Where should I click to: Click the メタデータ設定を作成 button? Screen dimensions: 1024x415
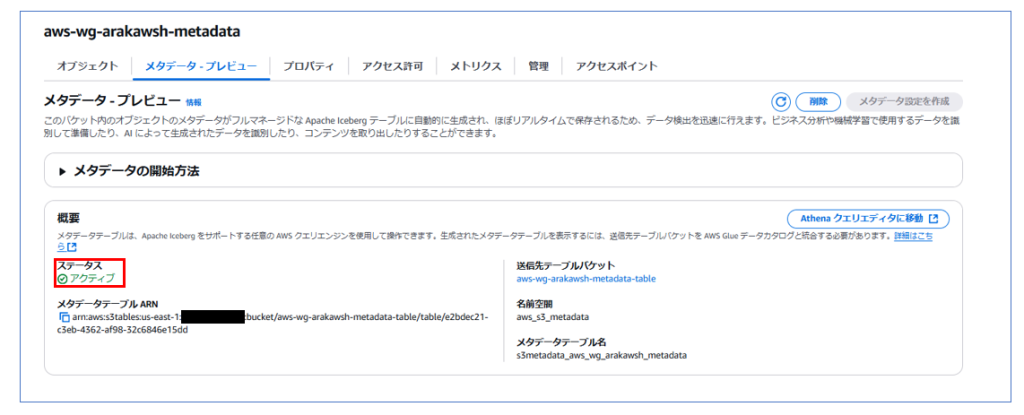click(x=904, y=102)
